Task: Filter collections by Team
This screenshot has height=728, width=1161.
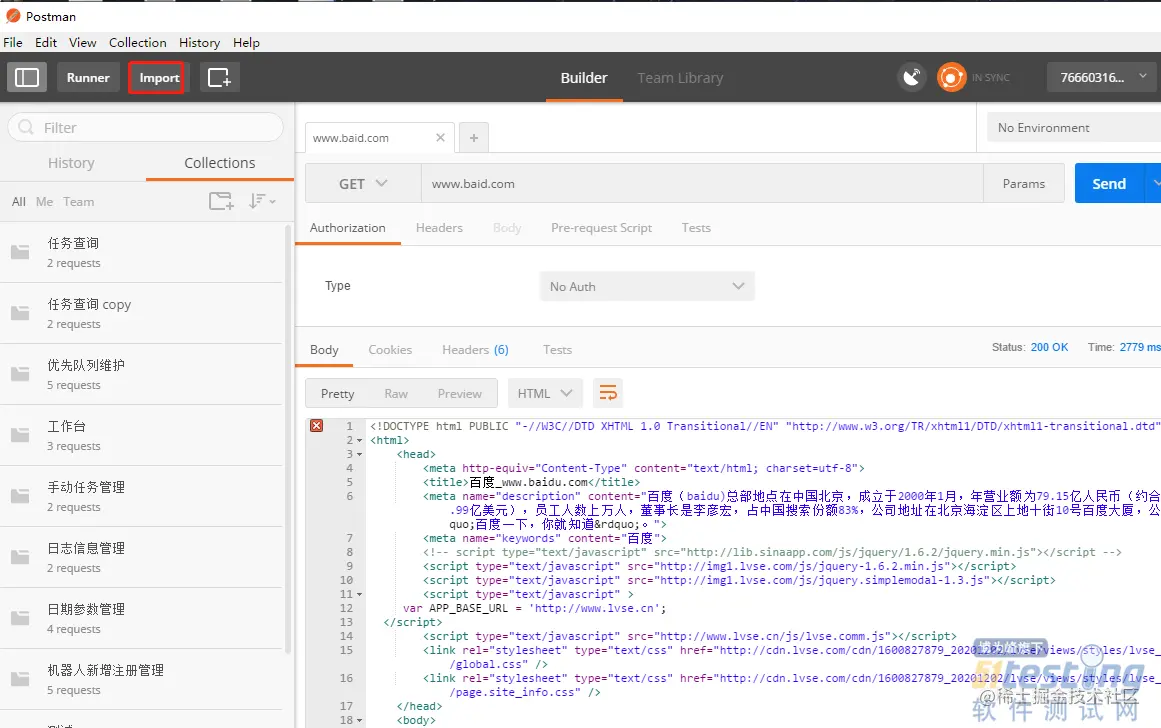Action: [78, 201]
